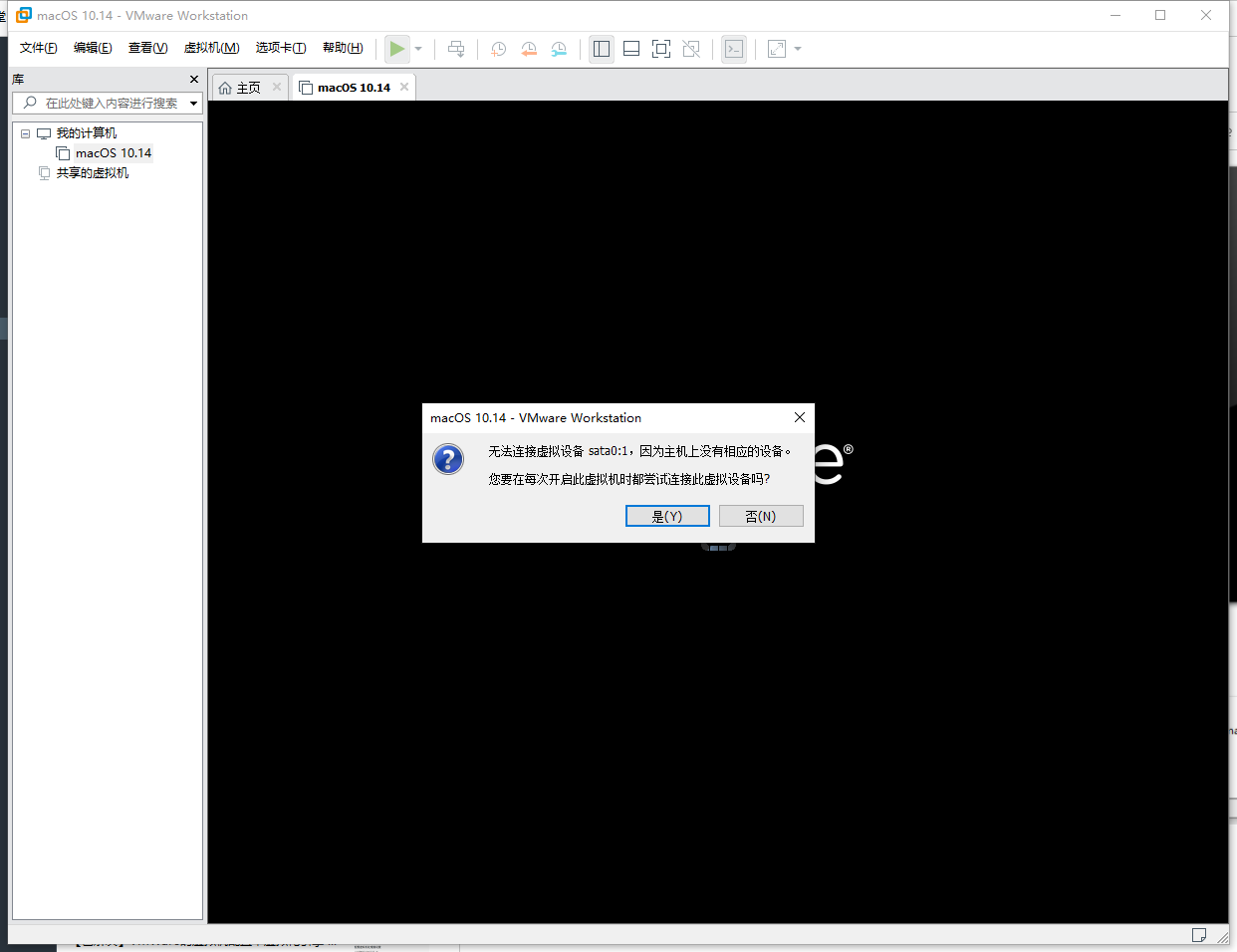Collapse the 我的计算机 tree node
The height and width of the screenshot is (952, 1237).
(x=25, y=133)
